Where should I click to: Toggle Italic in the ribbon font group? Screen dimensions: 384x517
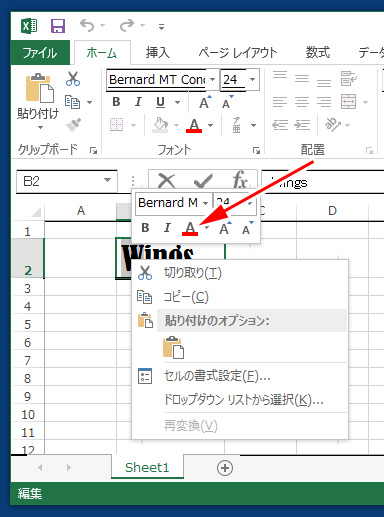pos(138,102)
